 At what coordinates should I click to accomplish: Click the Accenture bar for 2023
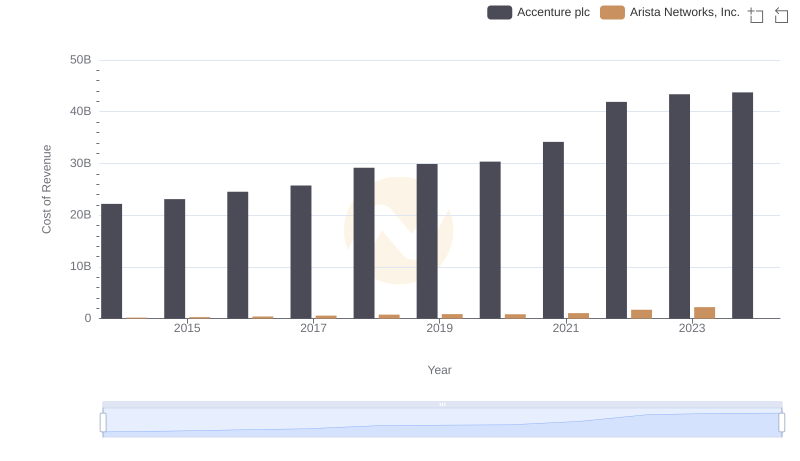[x=680, y=206]
